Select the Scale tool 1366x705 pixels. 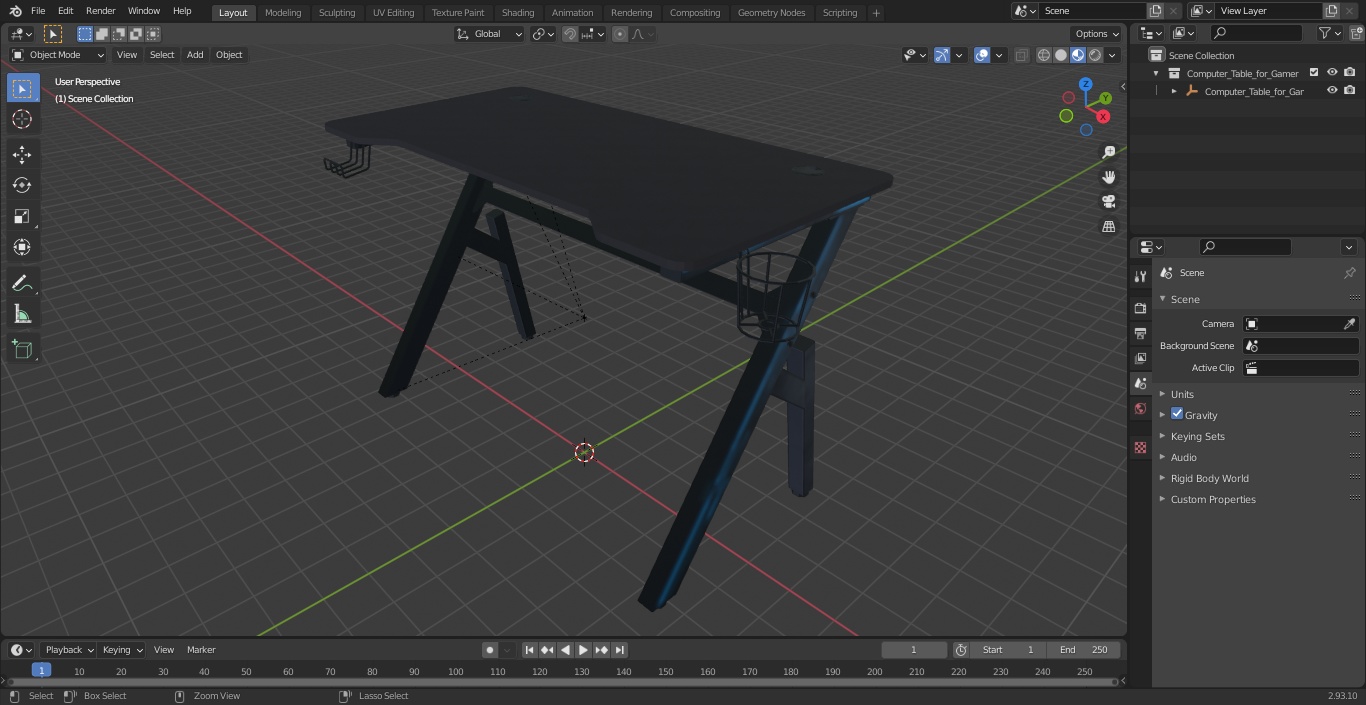tap(22, 216)
